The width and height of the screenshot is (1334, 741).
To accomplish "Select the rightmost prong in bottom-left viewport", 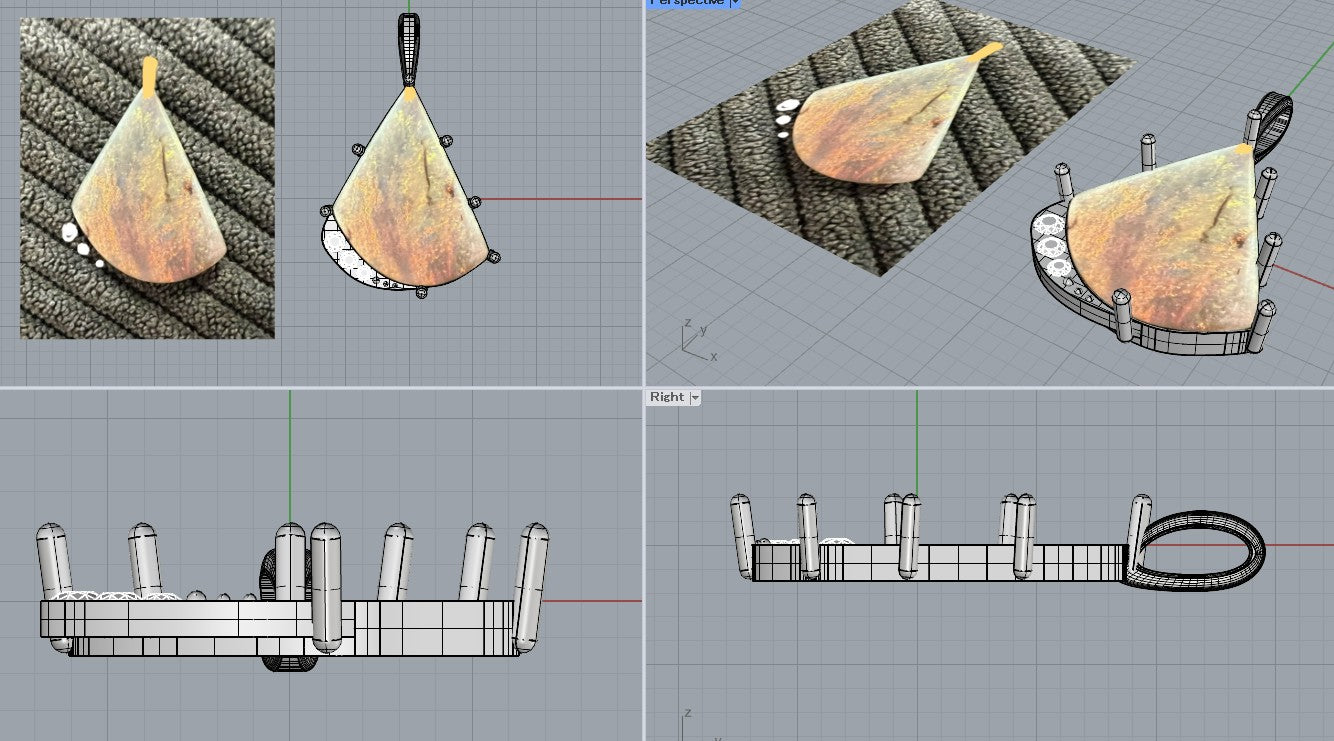I will click(530, 588).
